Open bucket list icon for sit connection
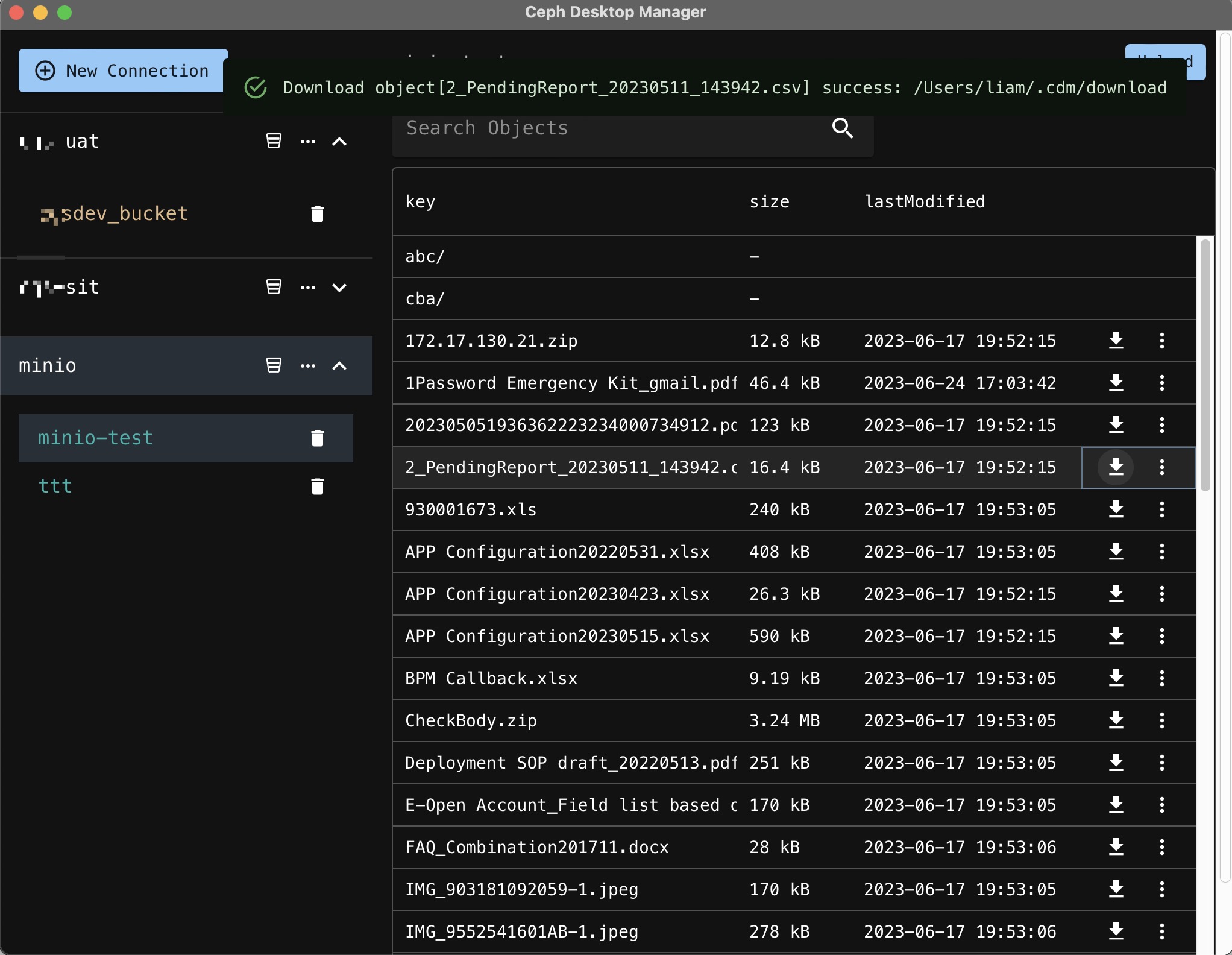The width and height of the screenshot is (1232, 955). click(x=274, y=287)
